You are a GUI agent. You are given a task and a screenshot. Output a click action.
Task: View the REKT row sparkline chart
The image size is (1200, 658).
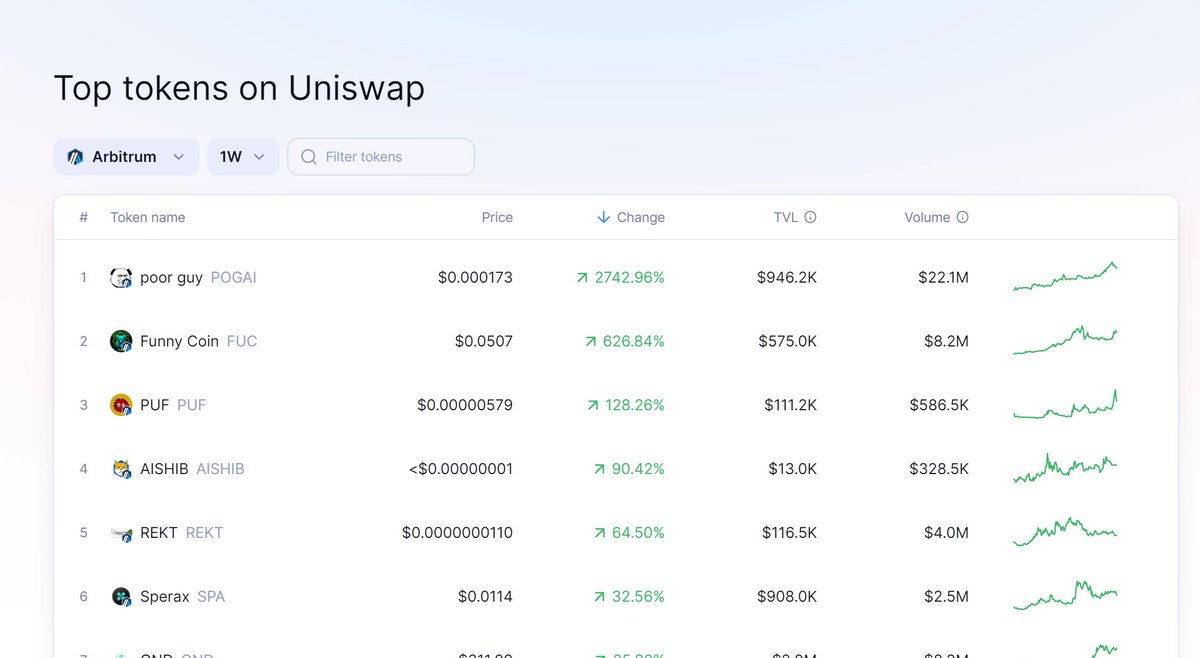coord(1065,532)
